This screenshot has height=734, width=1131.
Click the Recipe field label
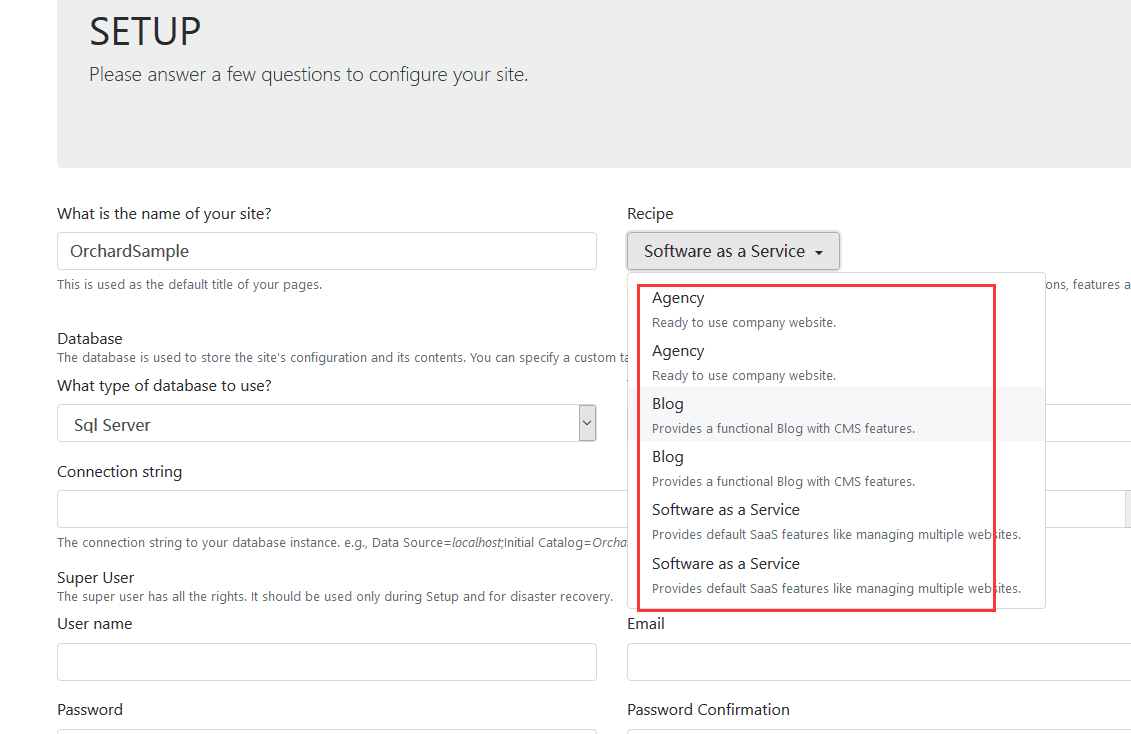coord(650,213)
